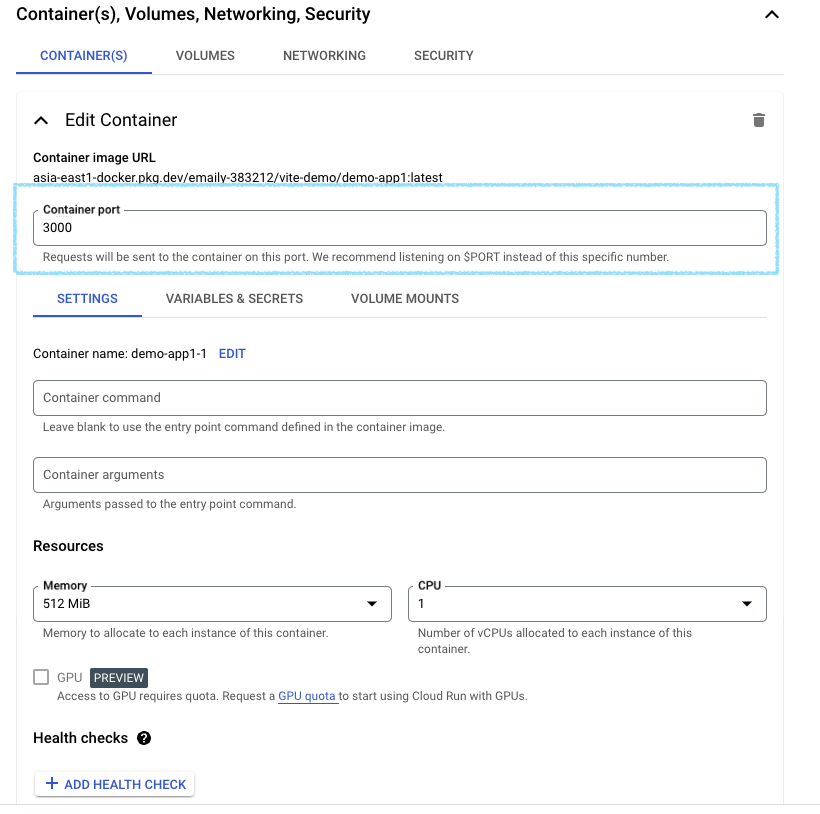The height and width of the screenshot is (814, 820).
Task: Collapse the Edit Container section chevron
Action: point(41,121)
